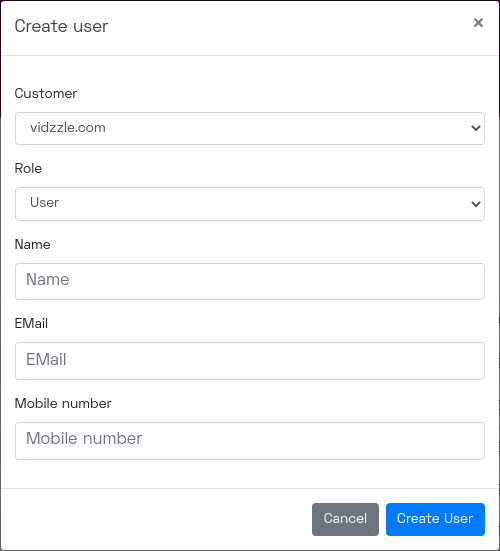
Task: Select the User role value
Action: coord(44,202)
